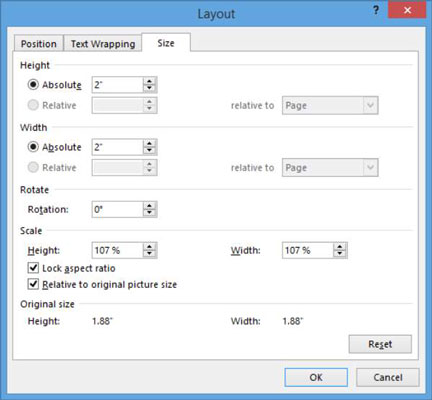Select the Absolute radio button under Height

[x=33, y=85]
